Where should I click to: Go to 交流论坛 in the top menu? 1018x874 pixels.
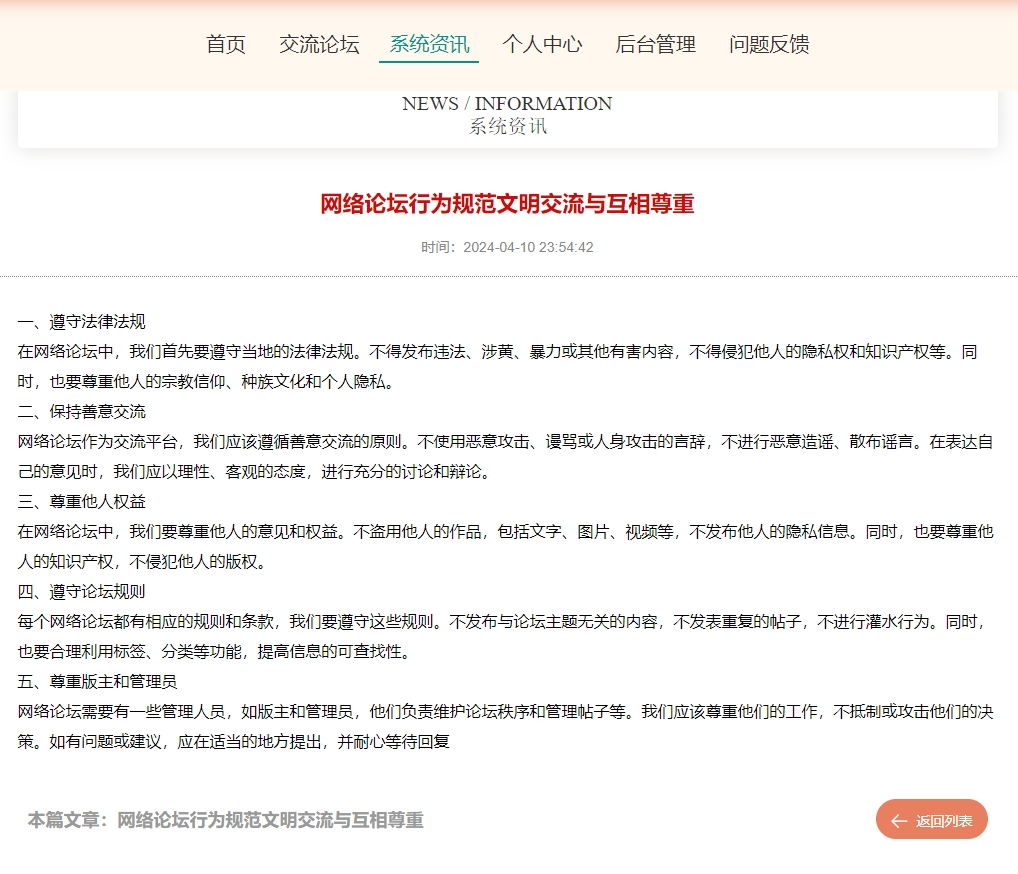pos(319,44)
